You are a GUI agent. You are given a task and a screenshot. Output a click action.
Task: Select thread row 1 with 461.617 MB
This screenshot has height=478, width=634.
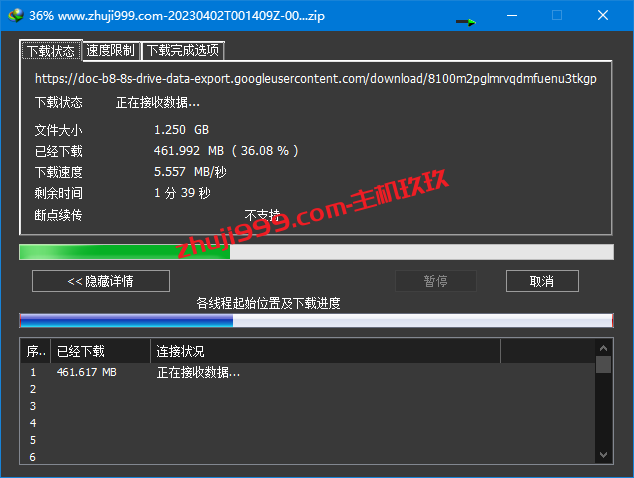click(308, 372)
